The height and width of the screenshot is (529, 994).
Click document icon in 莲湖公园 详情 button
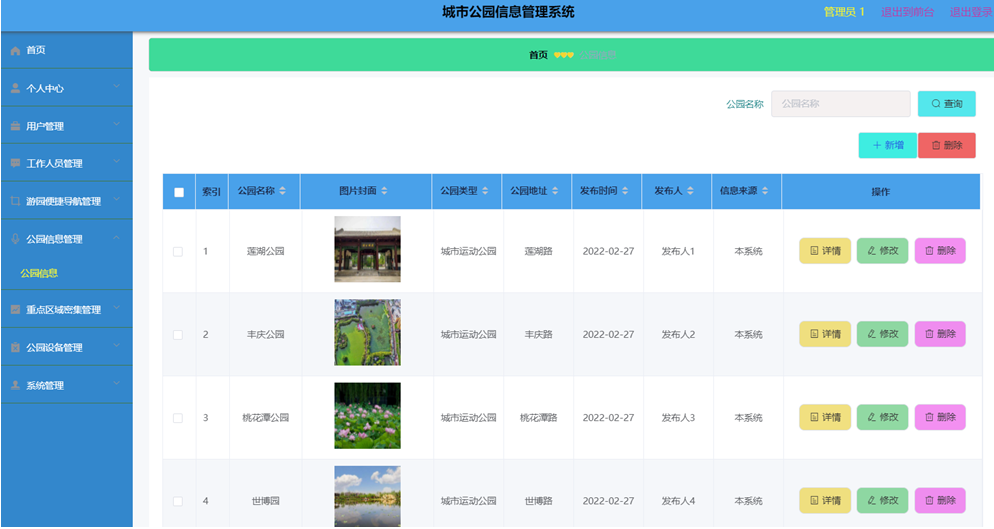point(814,251)
